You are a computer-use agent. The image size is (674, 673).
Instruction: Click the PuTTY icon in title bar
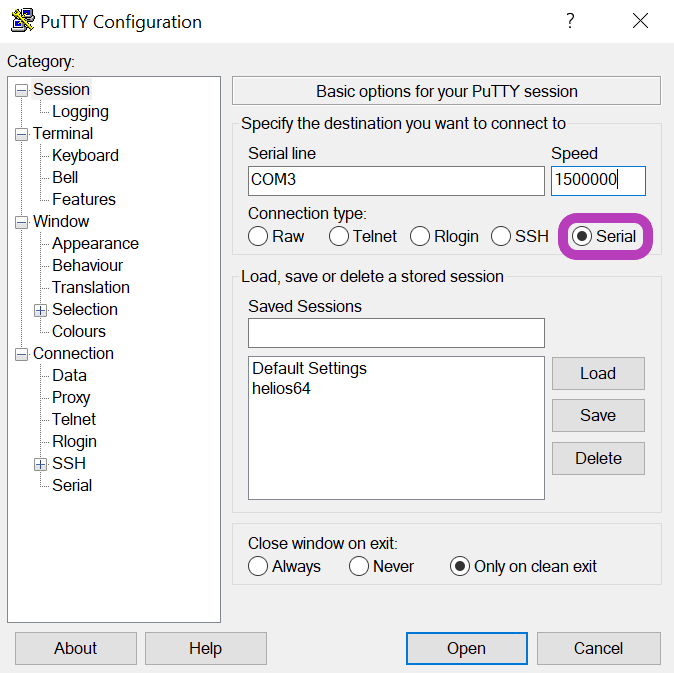[x=23, y=20]
